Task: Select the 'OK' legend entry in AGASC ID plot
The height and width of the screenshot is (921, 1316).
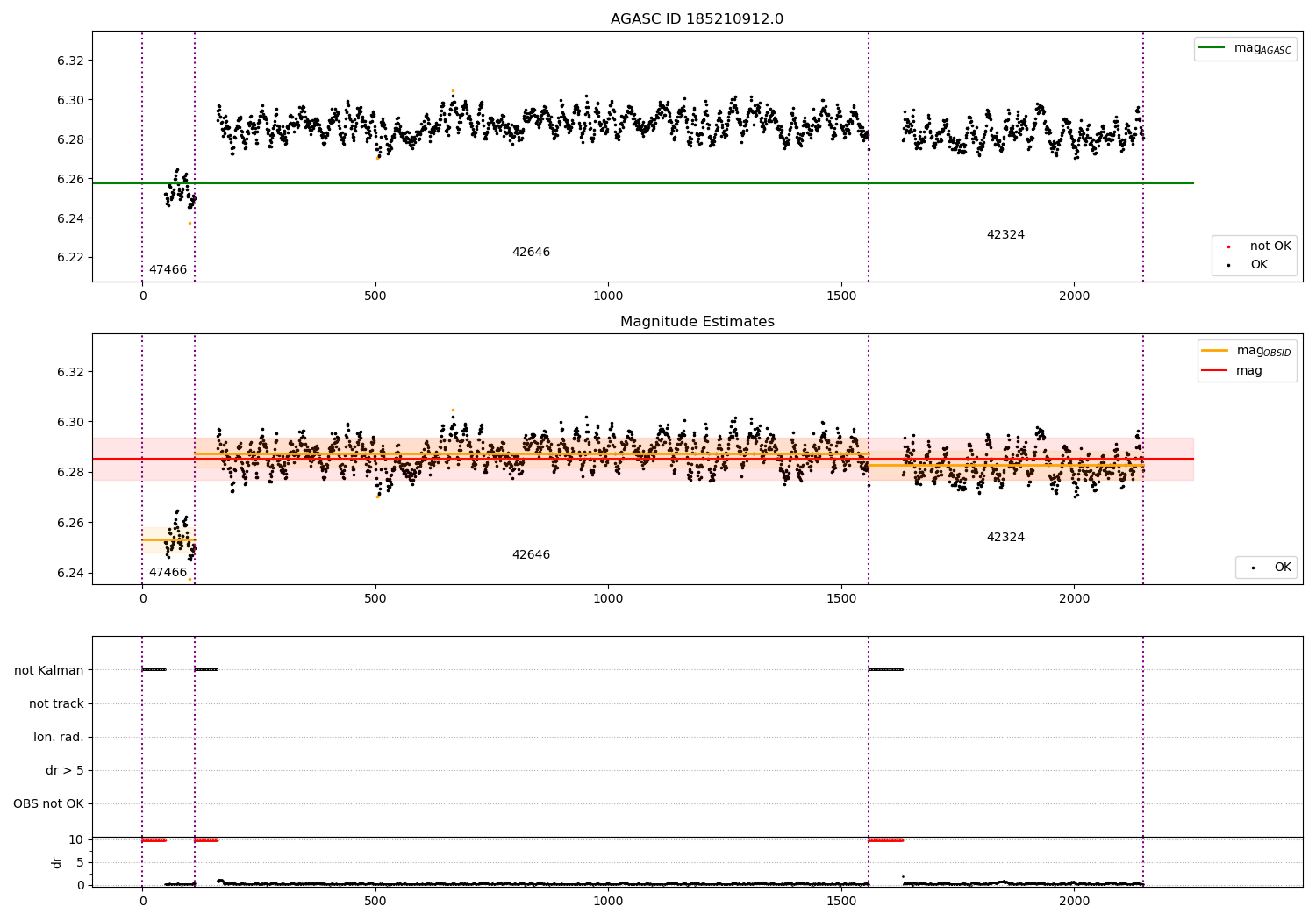Action: (x=1259, y=265)
